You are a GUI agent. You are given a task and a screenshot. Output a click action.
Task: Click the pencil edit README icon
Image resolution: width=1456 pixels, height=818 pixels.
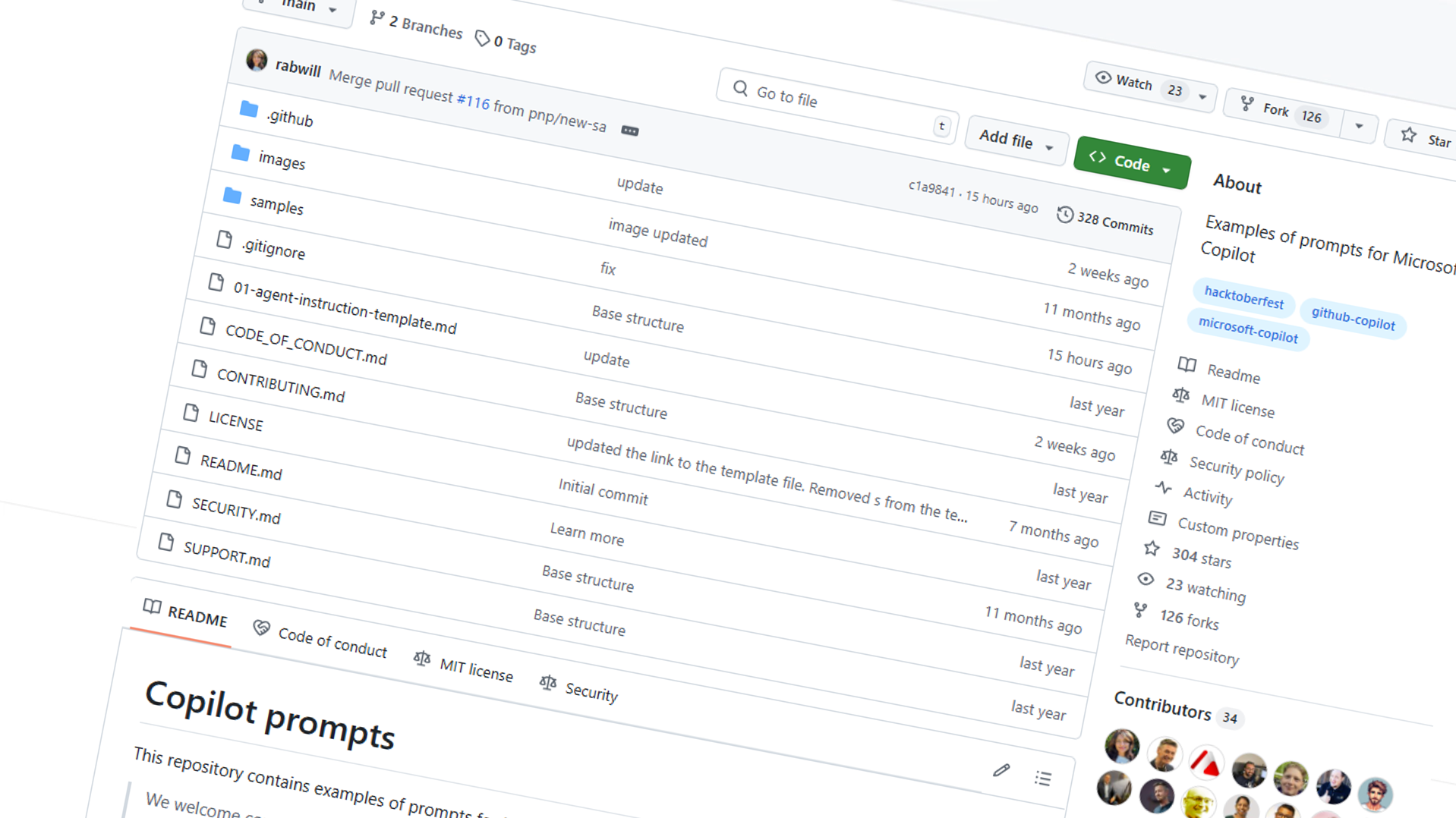tap(1001, 770)
